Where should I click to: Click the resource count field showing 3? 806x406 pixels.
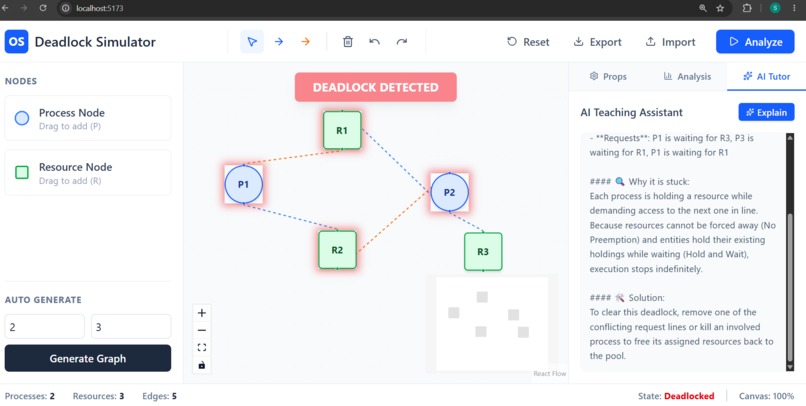point(131,326)
